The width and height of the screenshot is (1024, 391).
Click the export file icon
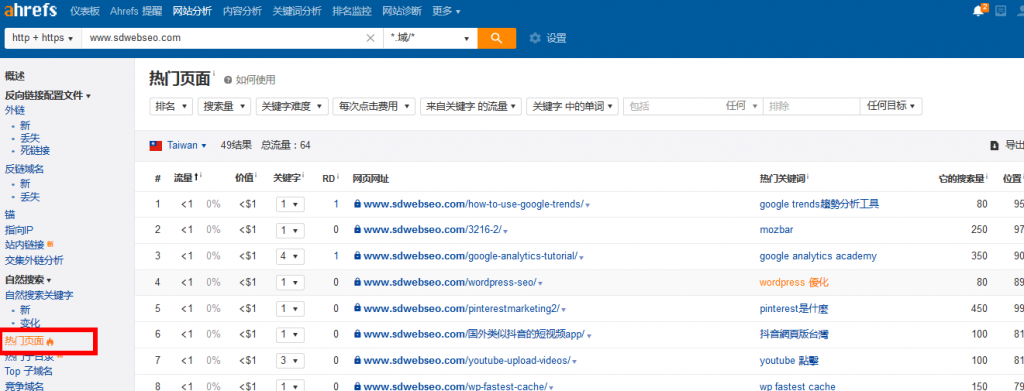click(995, 146)
